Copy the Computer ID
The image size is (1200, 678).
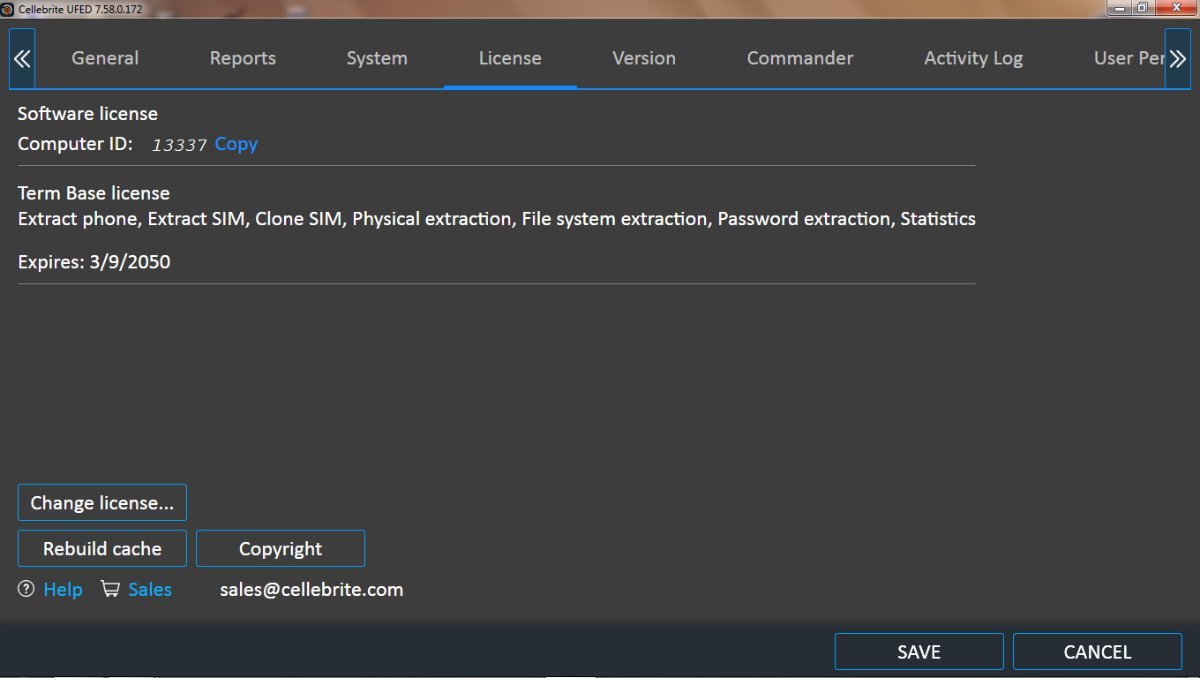[x=236, y=144]
